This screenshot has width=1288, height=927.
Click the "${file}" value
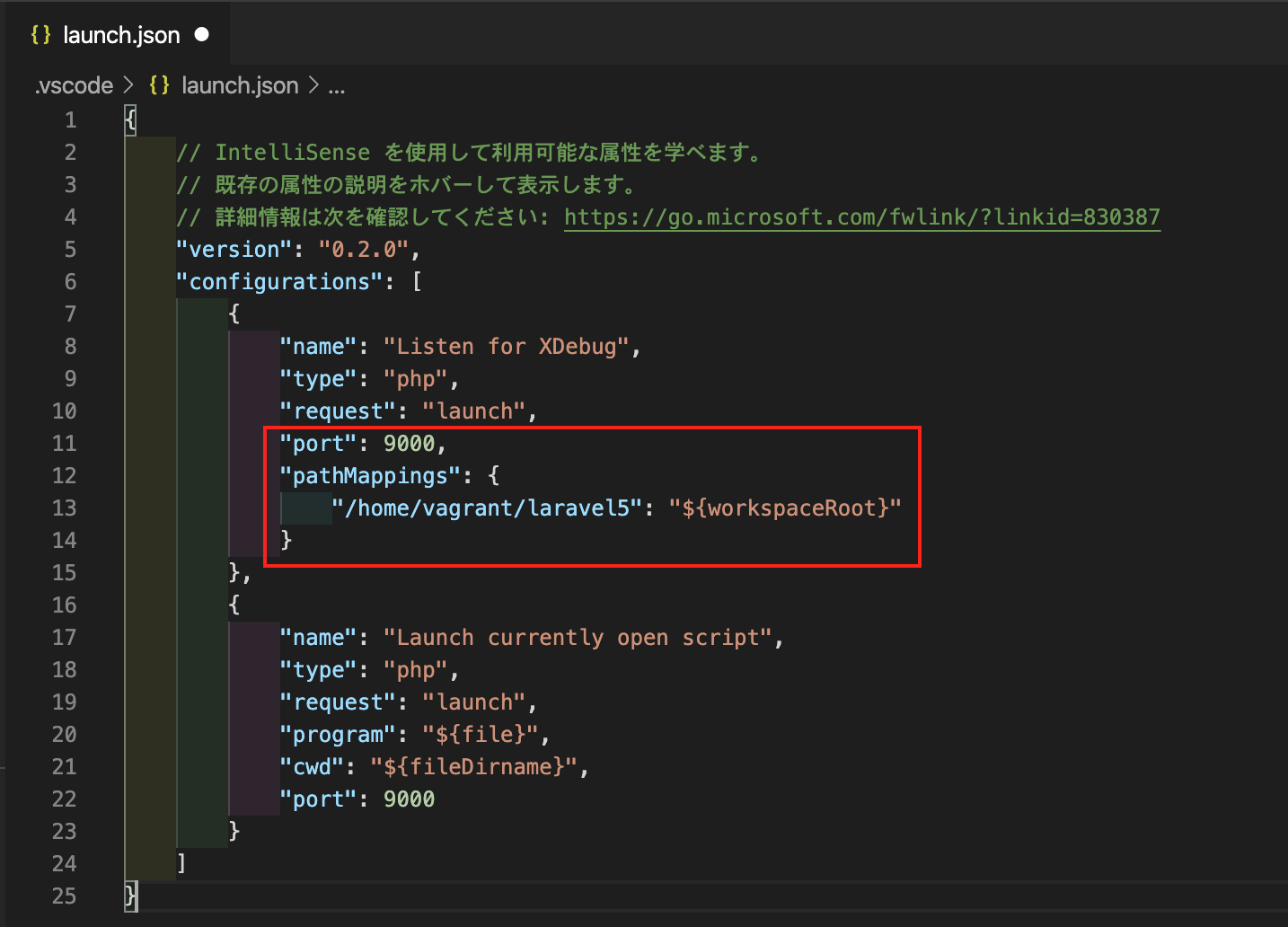481,735
